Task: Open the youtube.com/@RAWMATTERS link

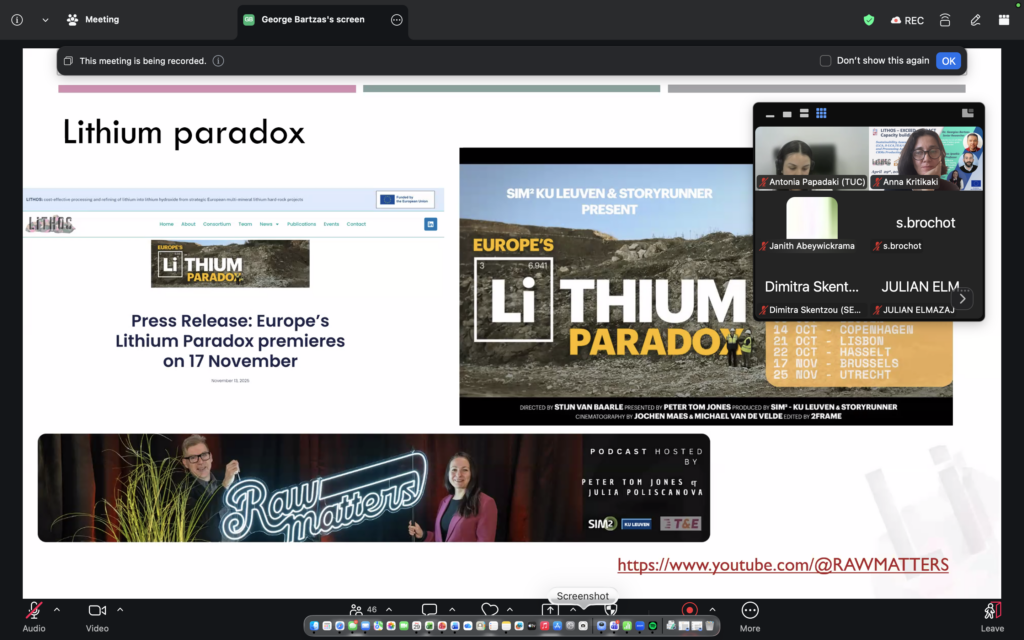Action: (x=783, y=565)
